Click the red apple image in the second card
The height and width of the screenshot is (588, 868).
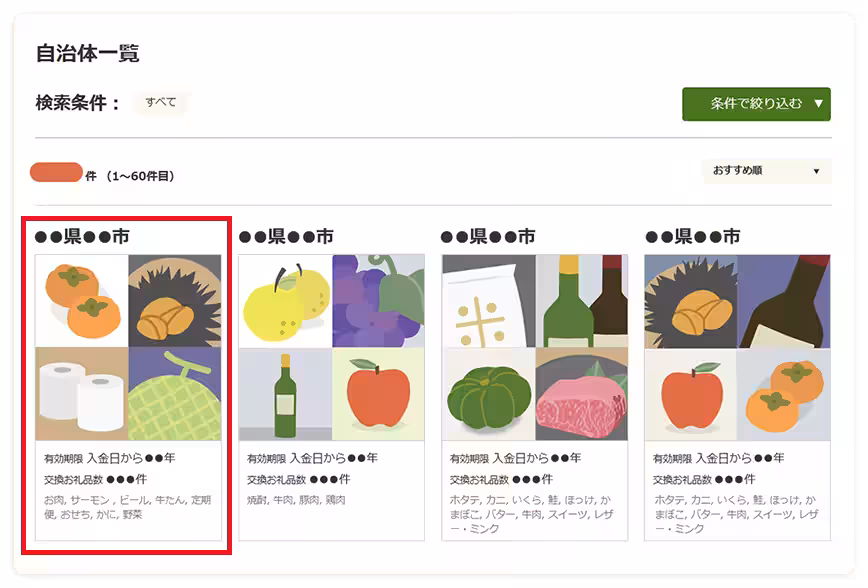pyautogui.click(x=380, y=390)
